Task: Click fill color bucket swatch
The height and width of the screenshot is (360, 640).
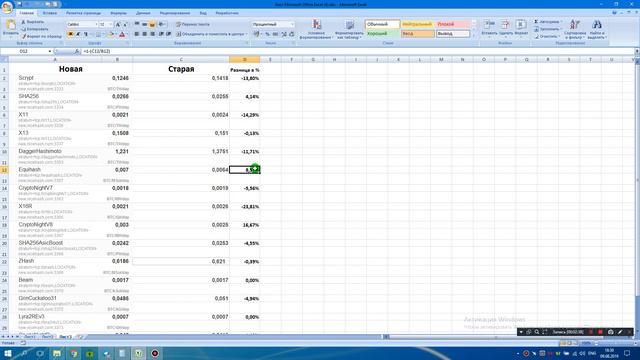Action: coord(109,34)
